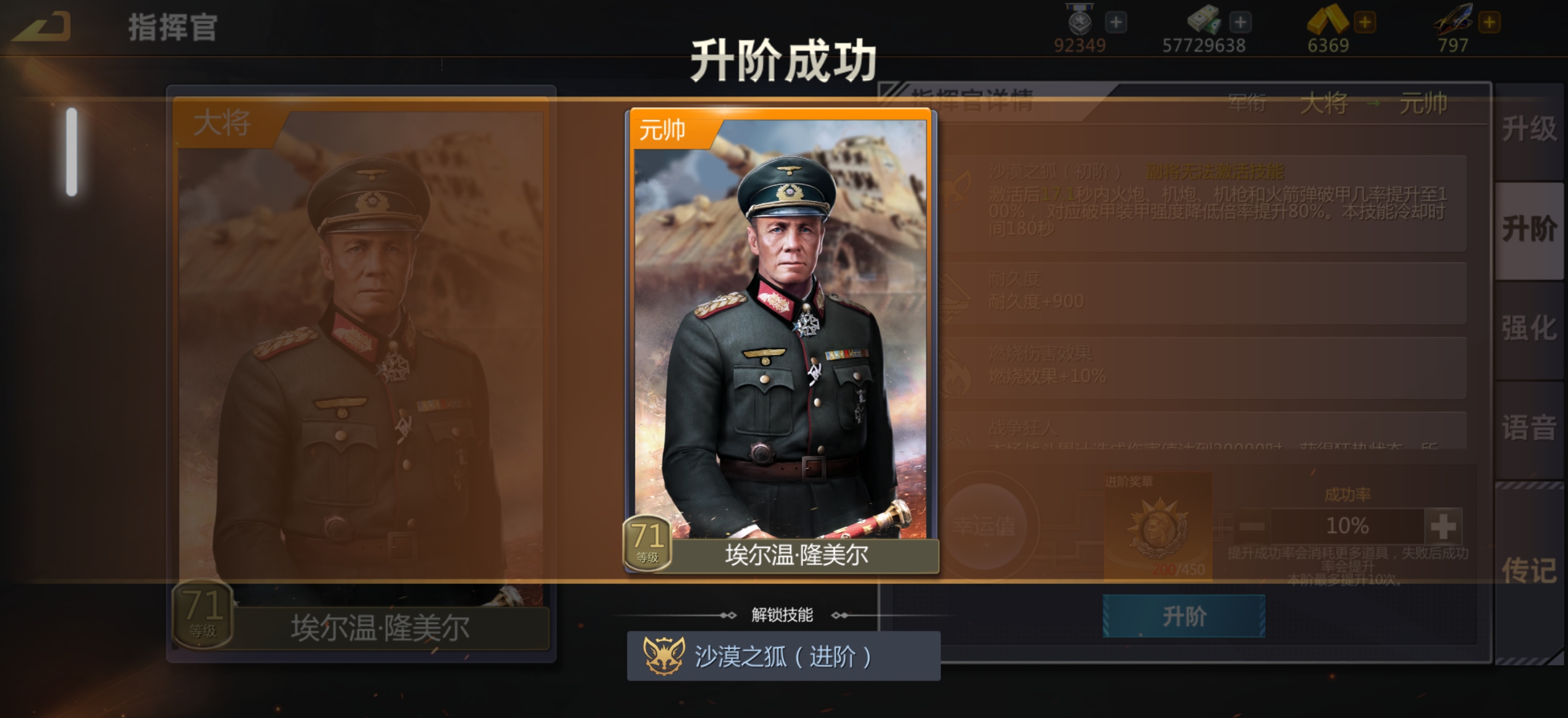
Task: Switch to the 强化 tab
Action: pos(1529,328)
